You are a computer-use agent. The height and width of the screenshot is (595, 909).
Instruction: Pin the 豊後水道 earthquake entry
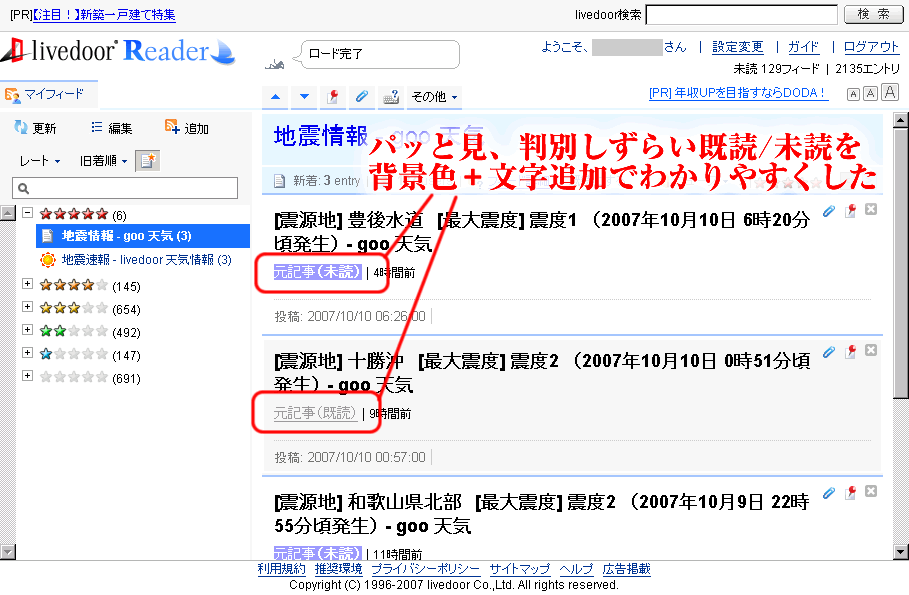pyautogui.click(x=850, y=211)
